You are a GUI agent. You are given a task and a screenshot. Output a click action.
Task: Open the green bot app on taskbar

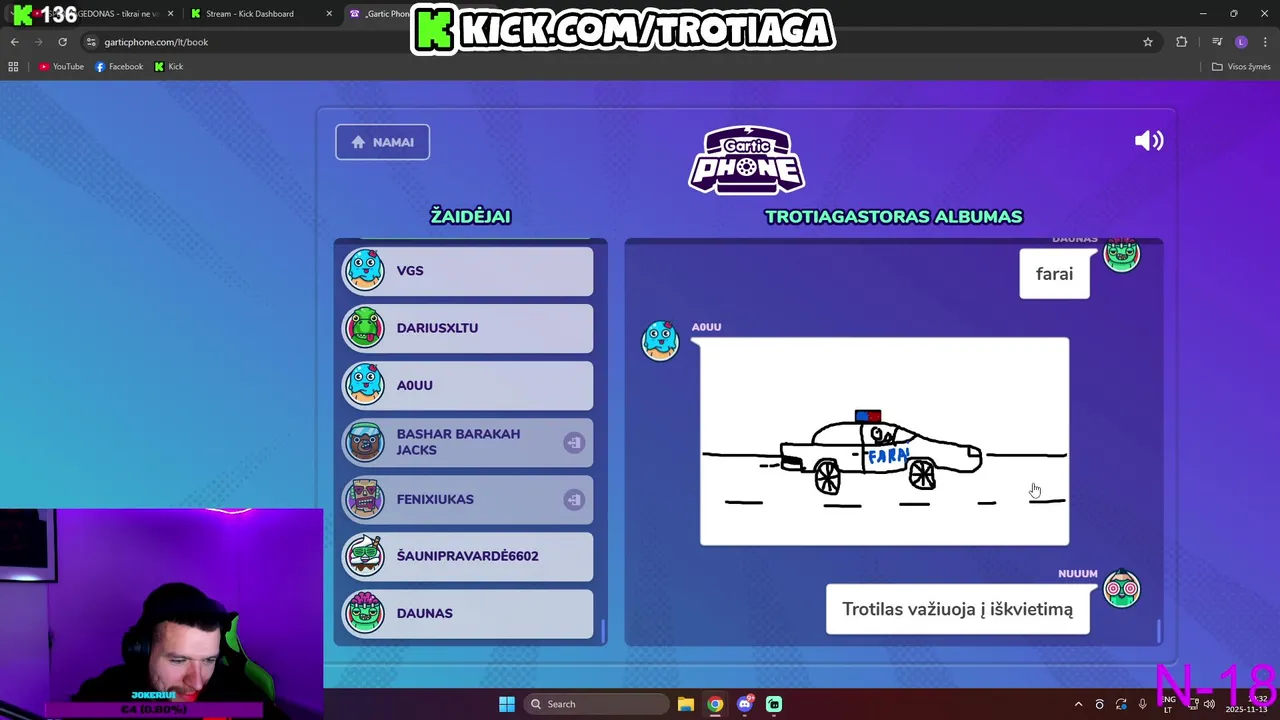pyautogui.click(x=774, y=704)
